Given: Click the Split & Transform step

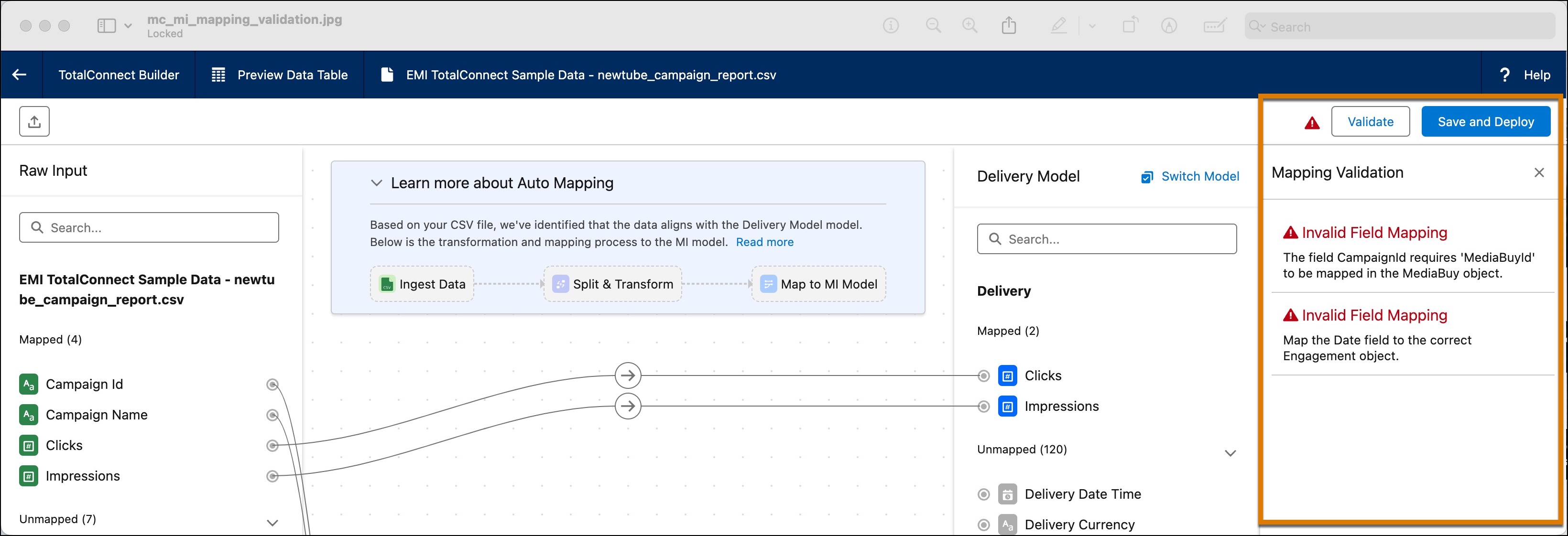Looking at the screenshot, I should pos(612,284).
